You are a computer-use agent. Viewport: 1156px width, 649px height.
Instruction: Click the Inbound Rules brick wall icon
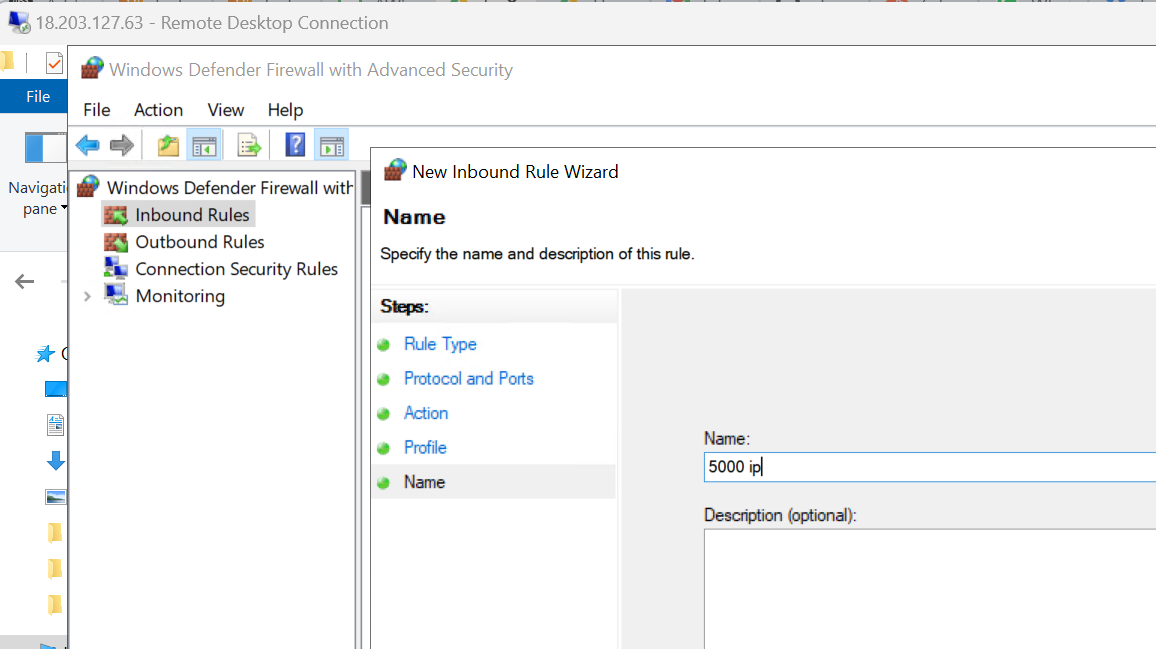tap(116, 215)
